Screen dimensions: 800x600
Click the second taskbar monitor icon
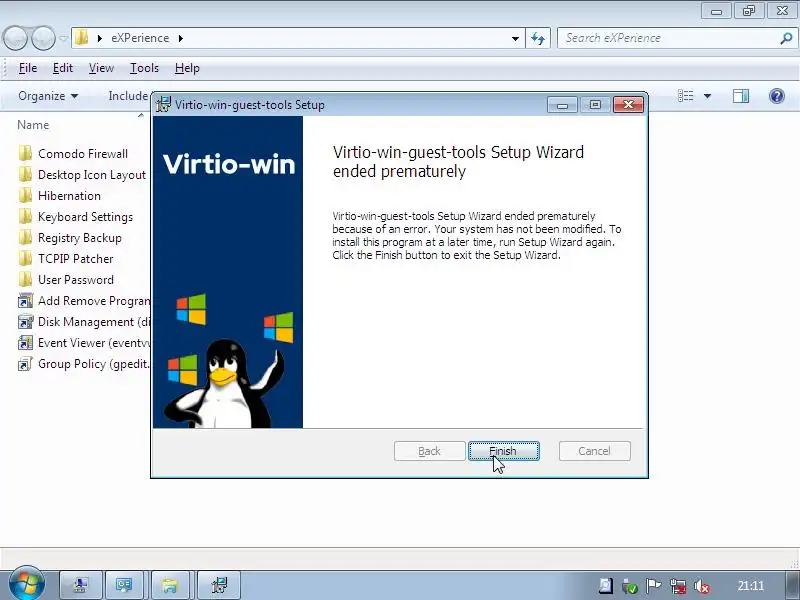124,585
